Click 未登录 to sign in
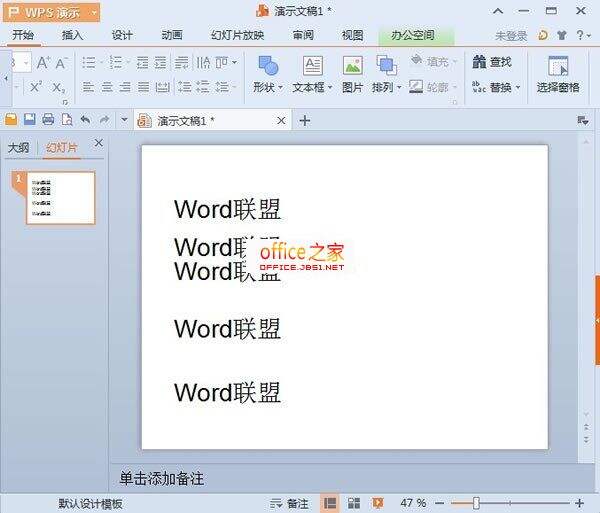This screenshot has width=600, height=513. [511, 35]
